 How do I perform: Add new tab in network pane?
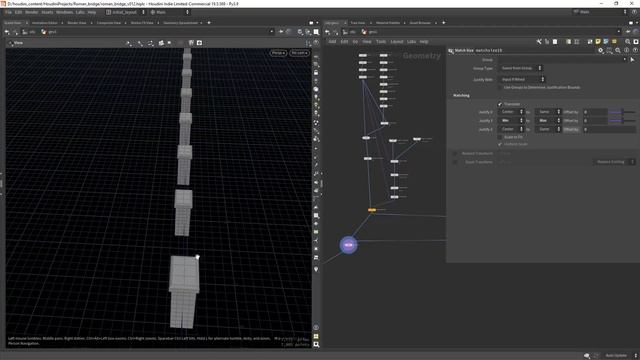pyautogui.click(x=444, y=23)
